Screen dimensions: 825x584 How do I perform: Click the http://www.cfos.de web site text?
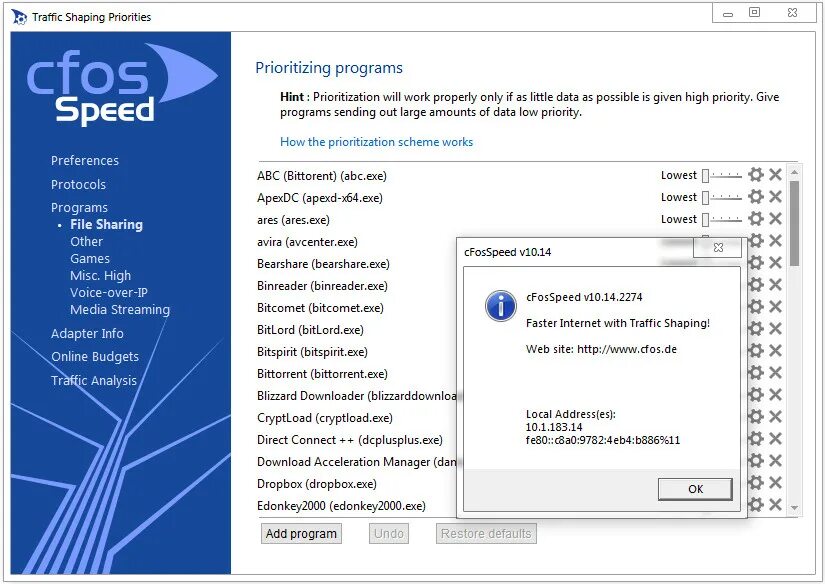pyautogui.click(x=627, y=349)
